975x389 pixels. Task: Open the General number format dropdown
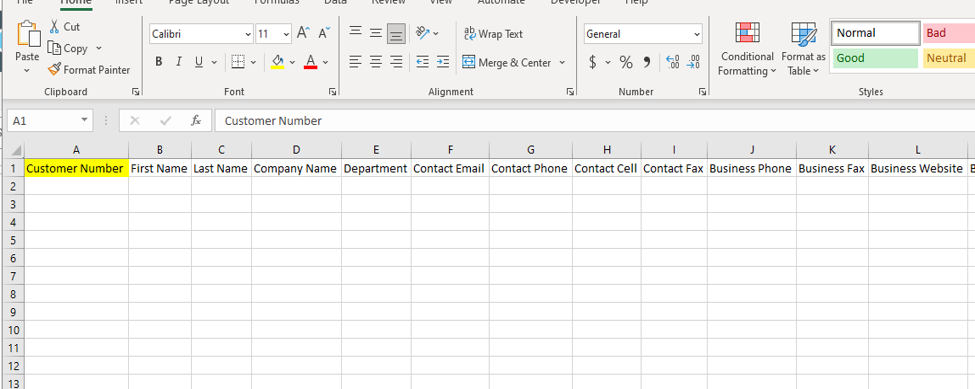pos(696,34)
